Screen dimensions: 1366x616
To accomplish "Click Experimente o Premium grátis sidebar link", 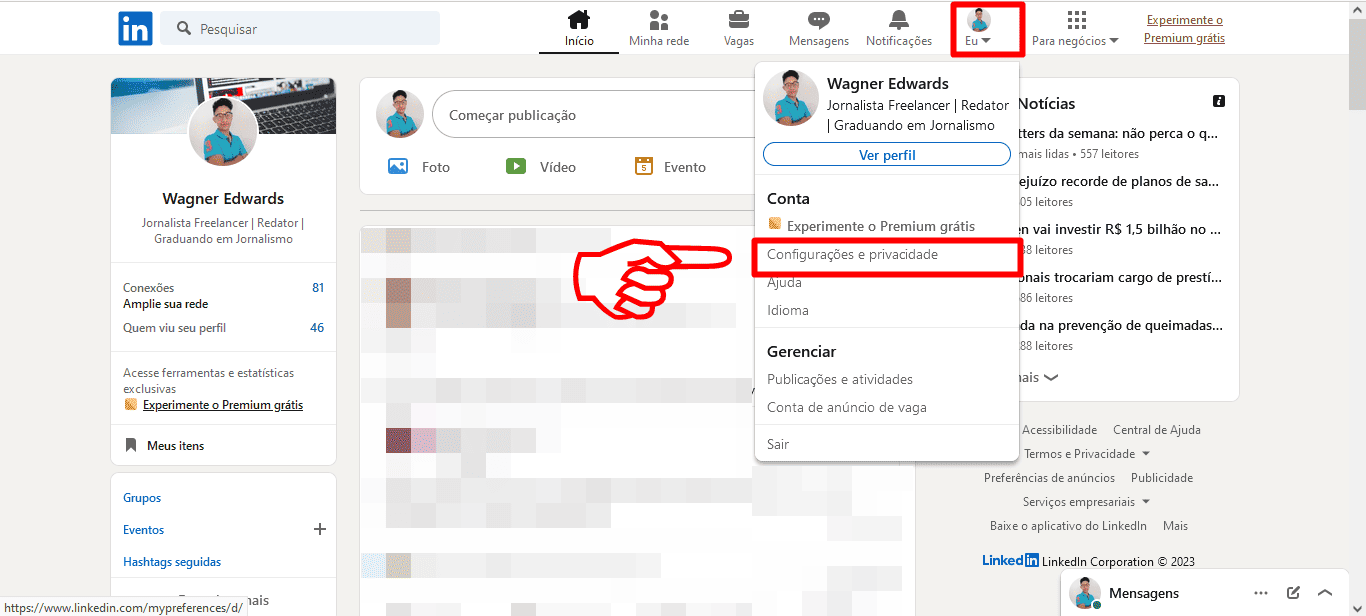I will pos(223,406).
